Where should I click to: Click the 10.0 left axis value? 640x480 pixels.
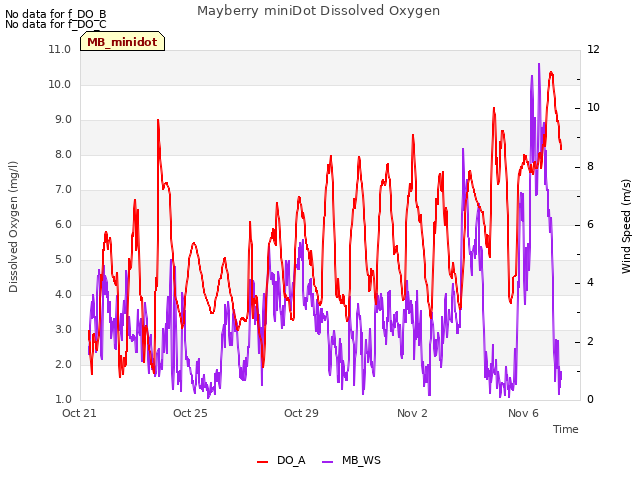tap(60, 84)
